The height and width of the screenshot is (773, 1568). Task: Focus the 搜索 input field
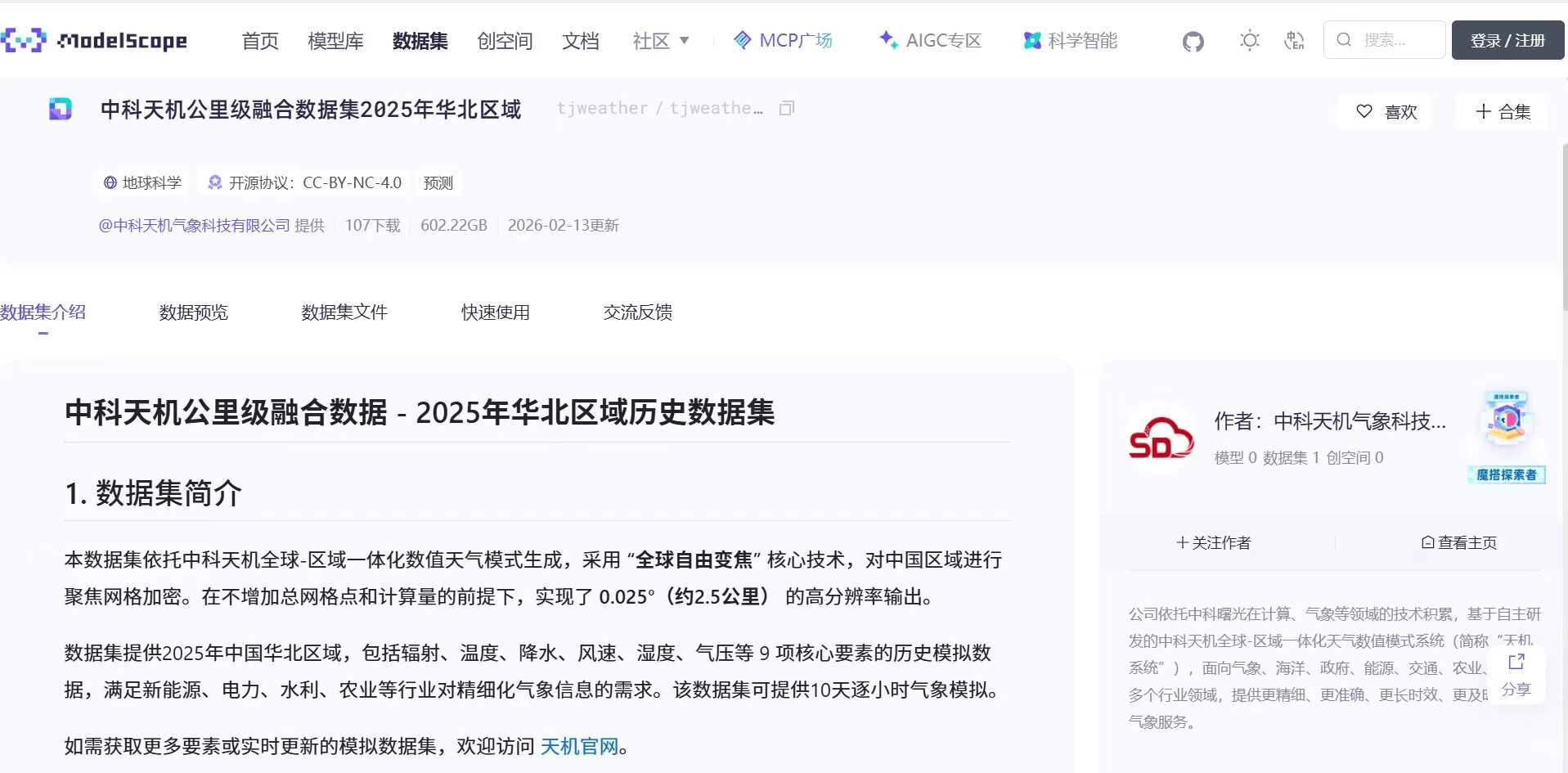coord(1385,39)
